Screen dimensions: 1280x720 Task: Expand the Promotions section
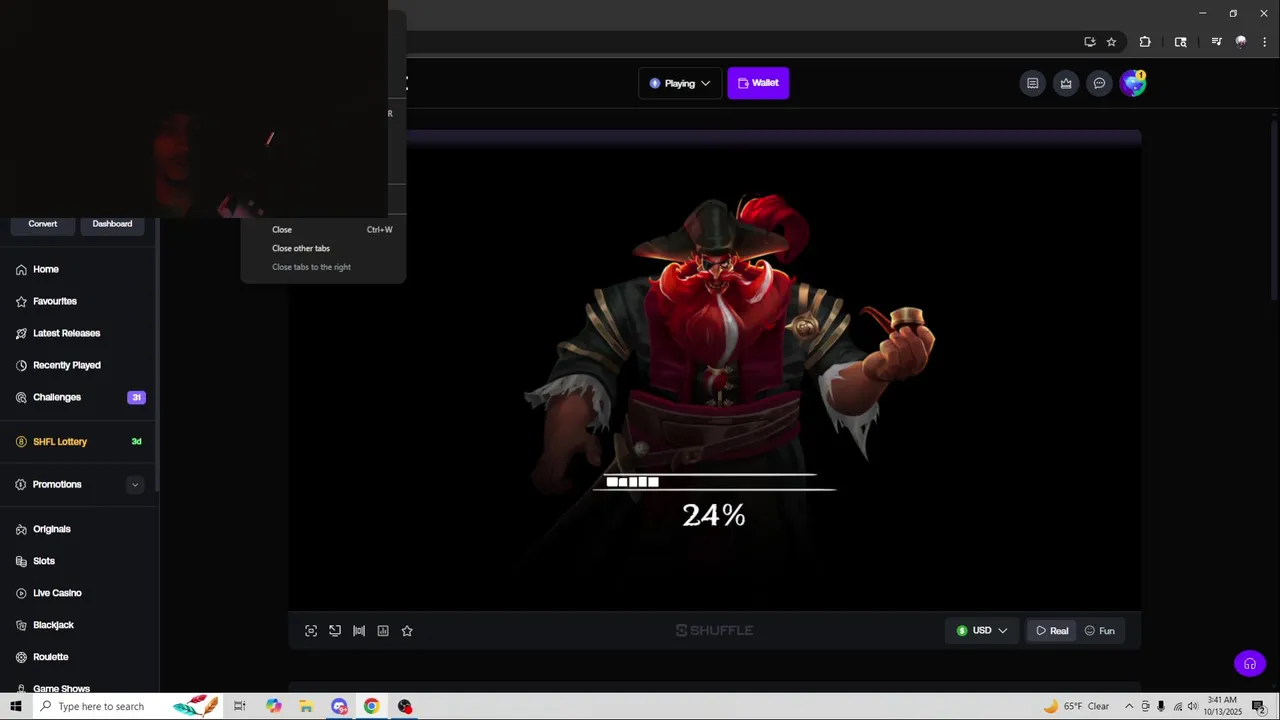[134, 485]
